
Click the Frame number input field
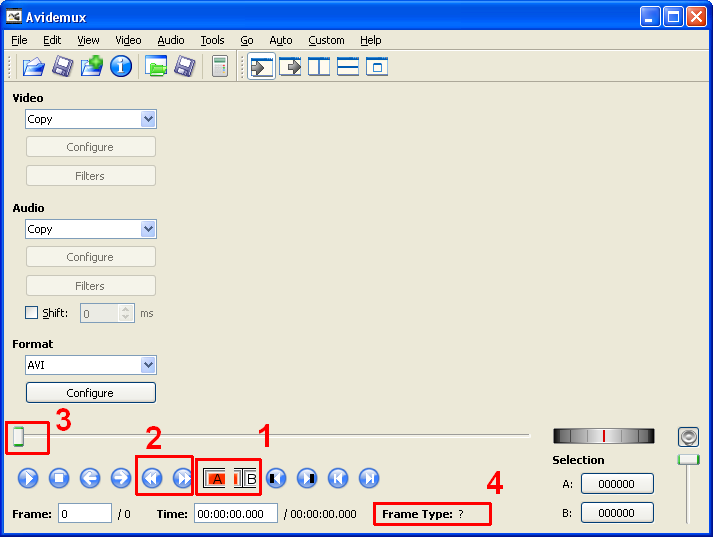[85, 514]
